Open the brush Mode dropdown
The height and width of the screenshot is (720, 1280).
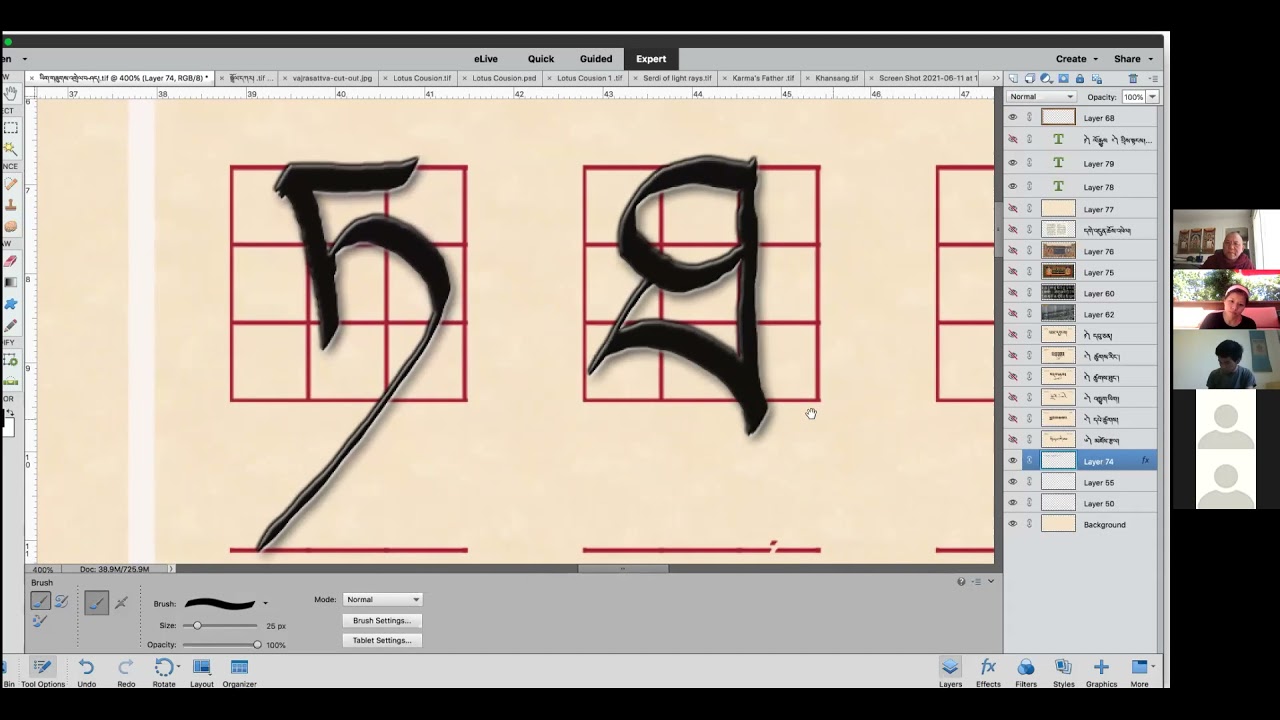383,599
